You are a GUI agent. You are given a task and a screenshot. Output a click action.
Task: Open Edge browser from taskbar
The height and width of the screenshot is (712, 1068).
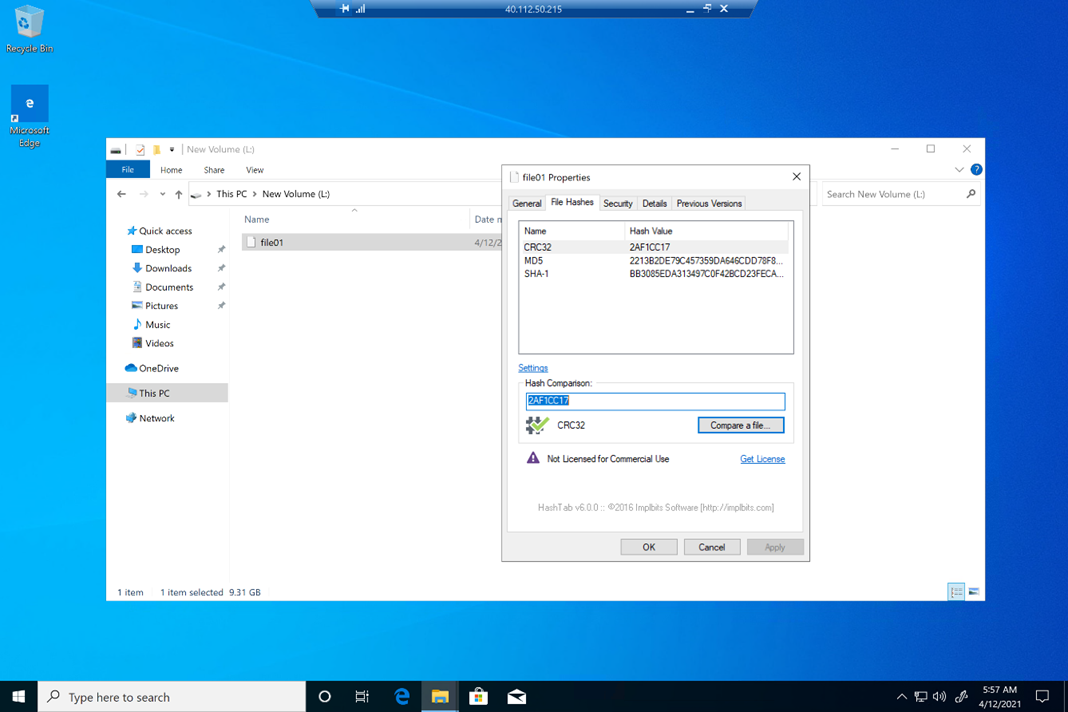[x=402, y=696]
